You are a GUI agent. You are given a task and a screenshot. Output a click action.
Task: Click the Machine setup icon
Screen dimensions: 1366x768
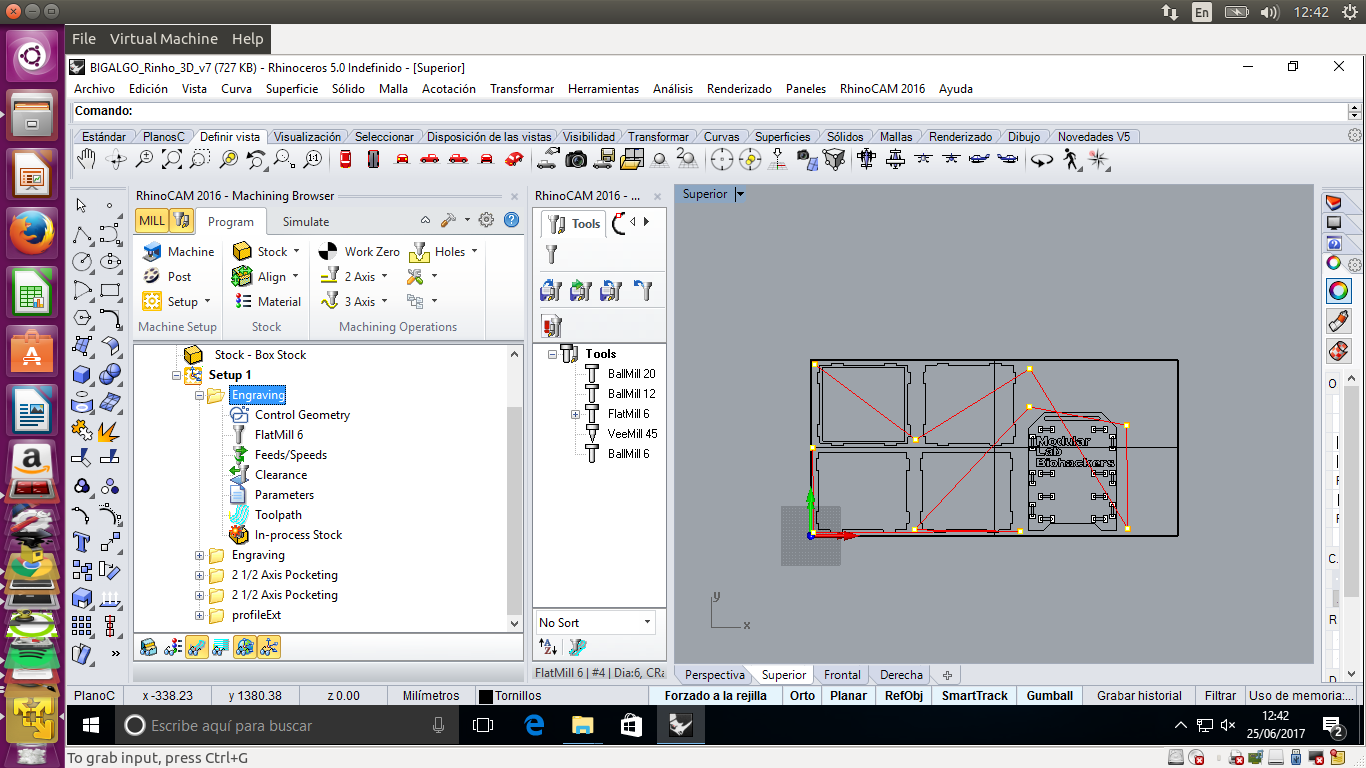152,252
